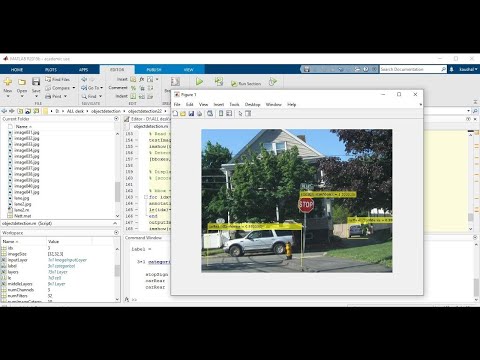Click the Run and Time icon

pos(273,82)
